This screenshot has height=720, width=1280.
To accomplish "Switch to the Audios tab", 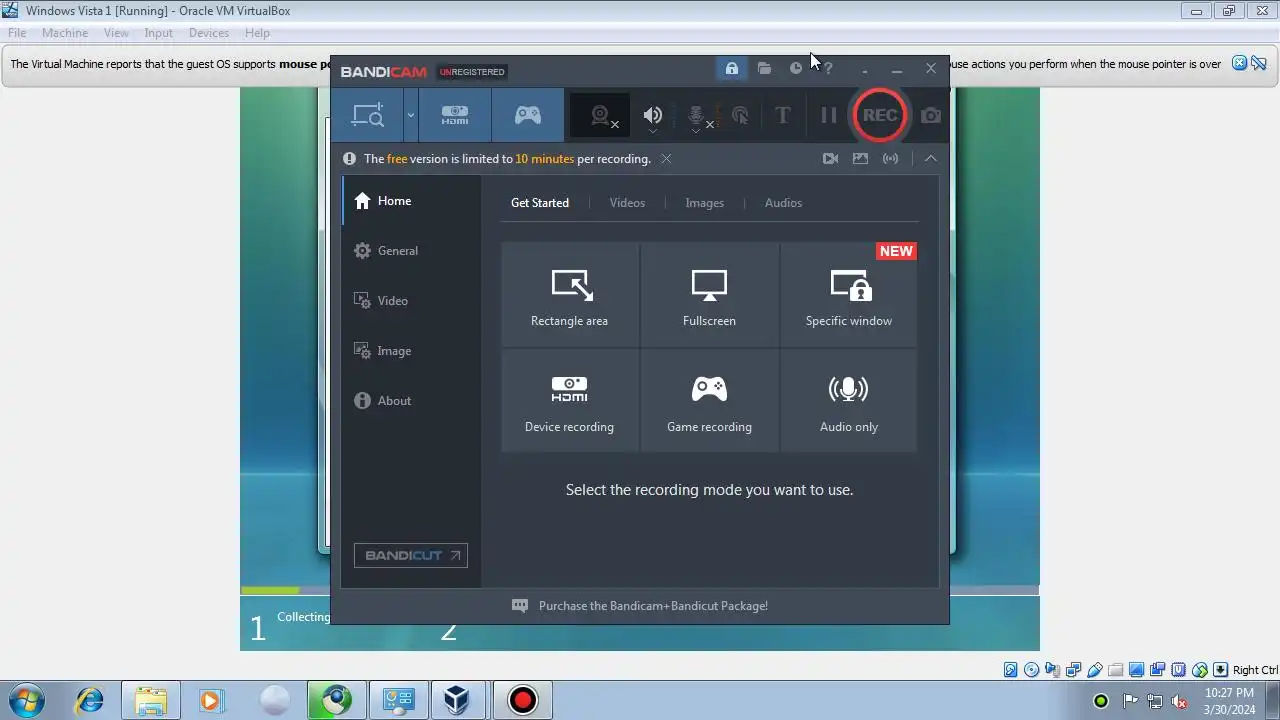I will tap(783, 203).
